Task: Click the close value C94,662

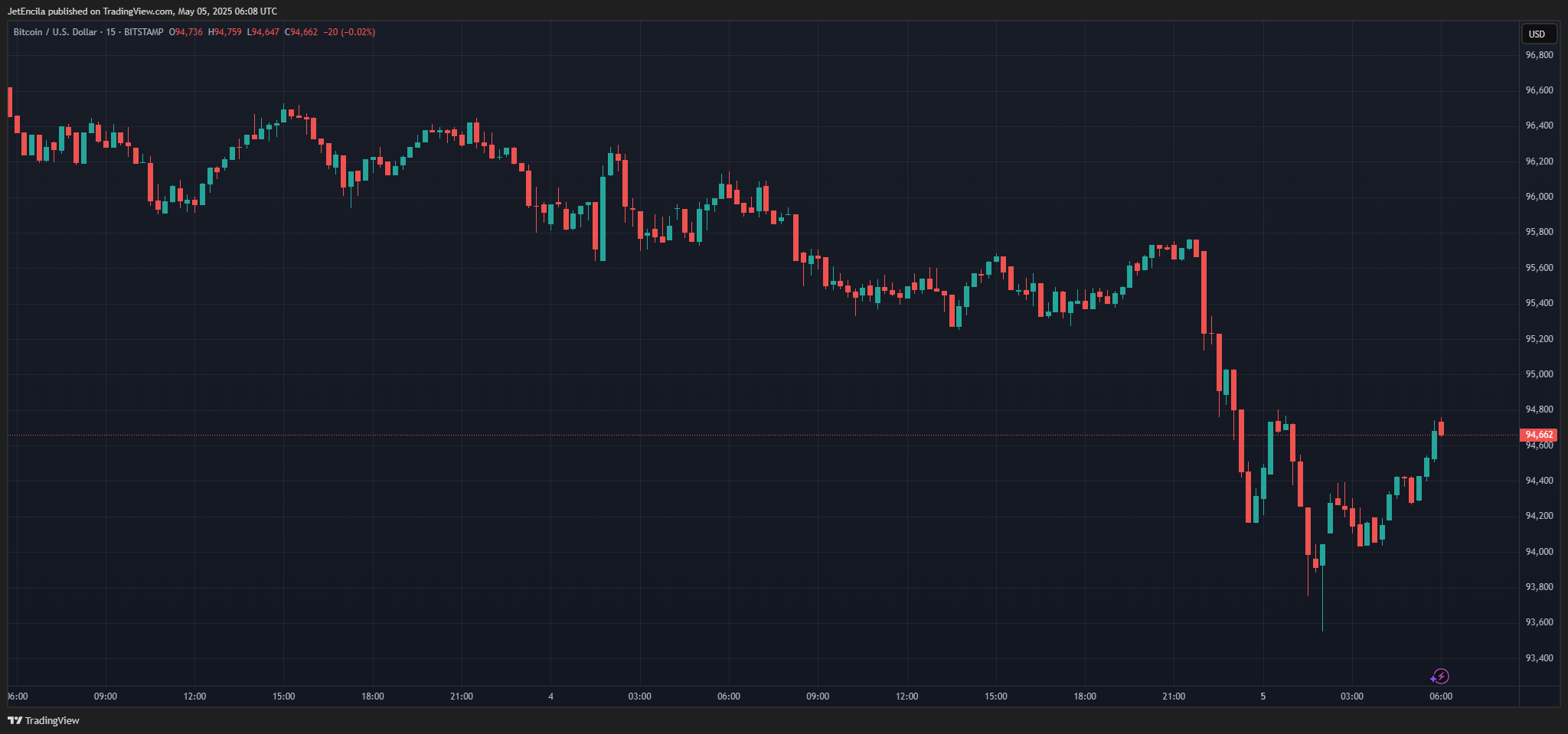Action: (301, 32)
